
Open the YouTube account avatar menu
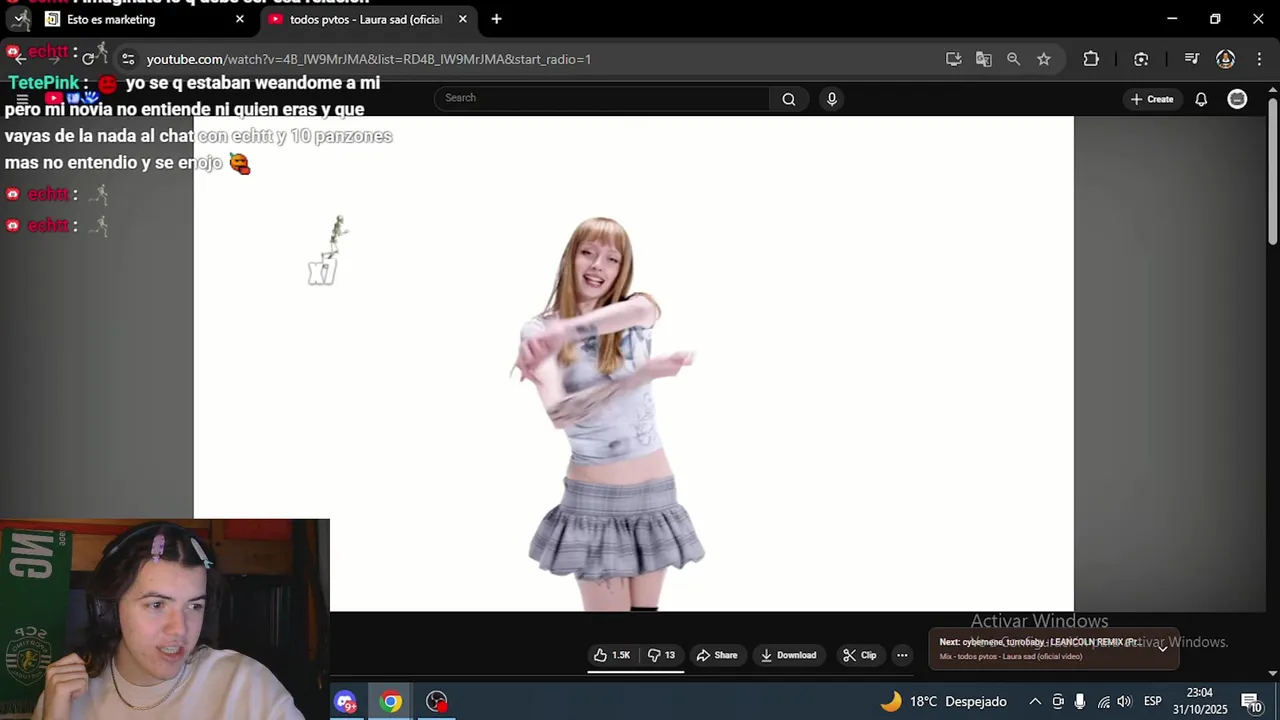click(x=1237, y=99)
